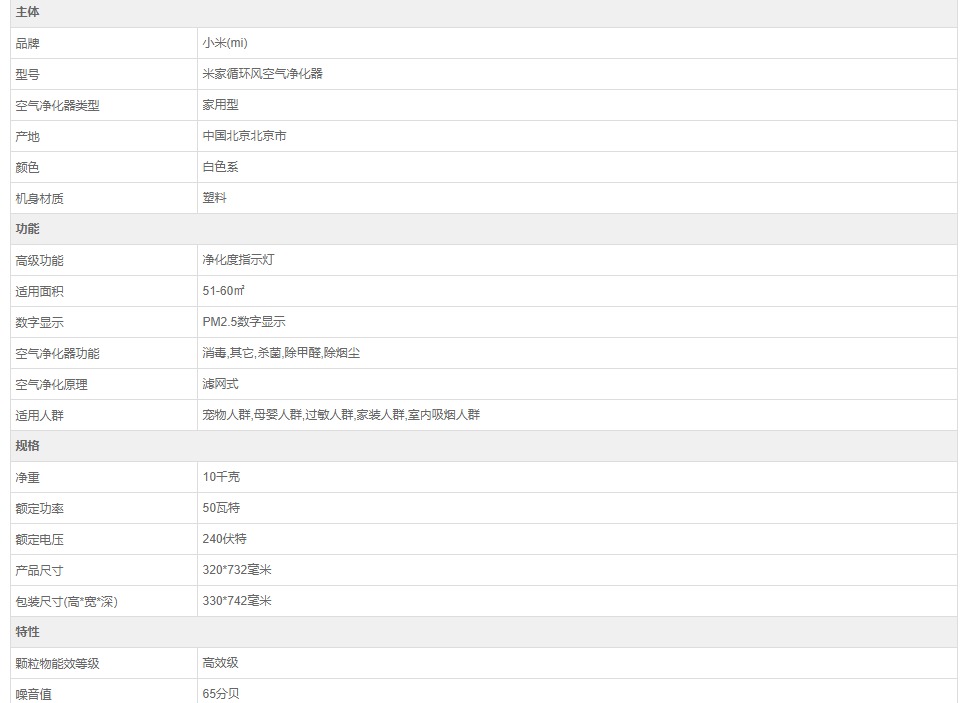
Task: Click the 空气净化原理 row label
Action: coord(51,384)
